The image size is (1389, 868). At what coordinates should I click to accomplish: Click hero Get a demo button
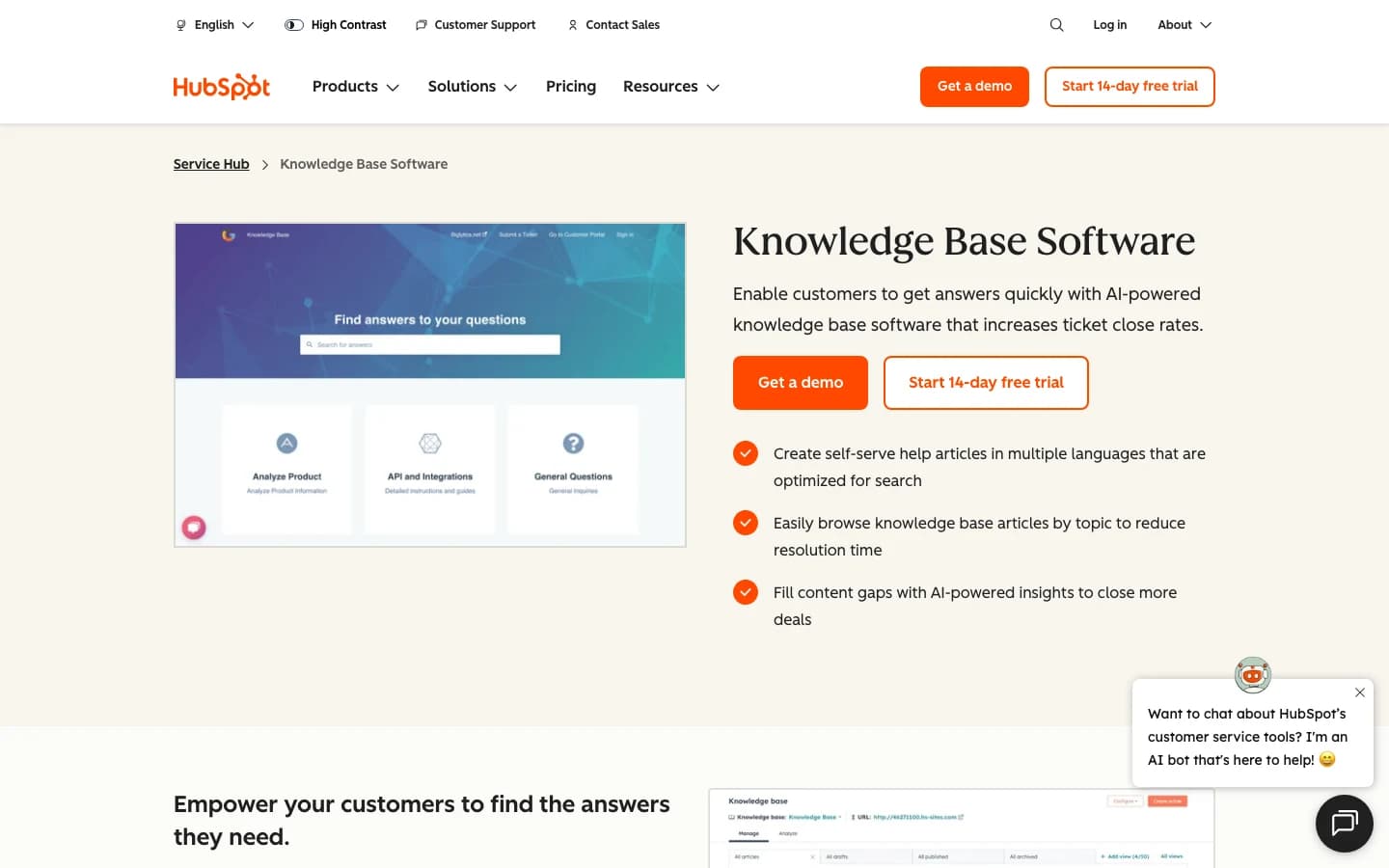coord(801,383)
